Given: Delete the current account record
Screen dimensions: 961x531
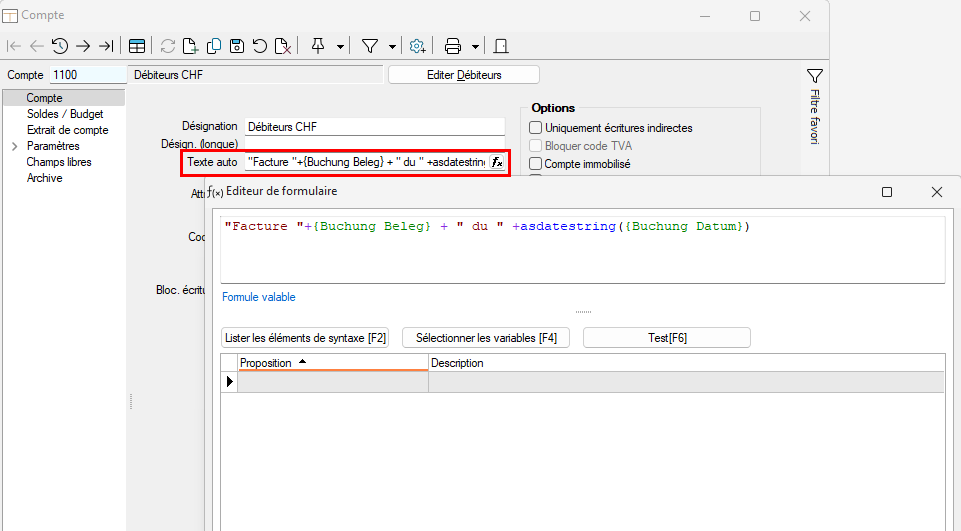Looking at the screenshot, I should (283, 46).
